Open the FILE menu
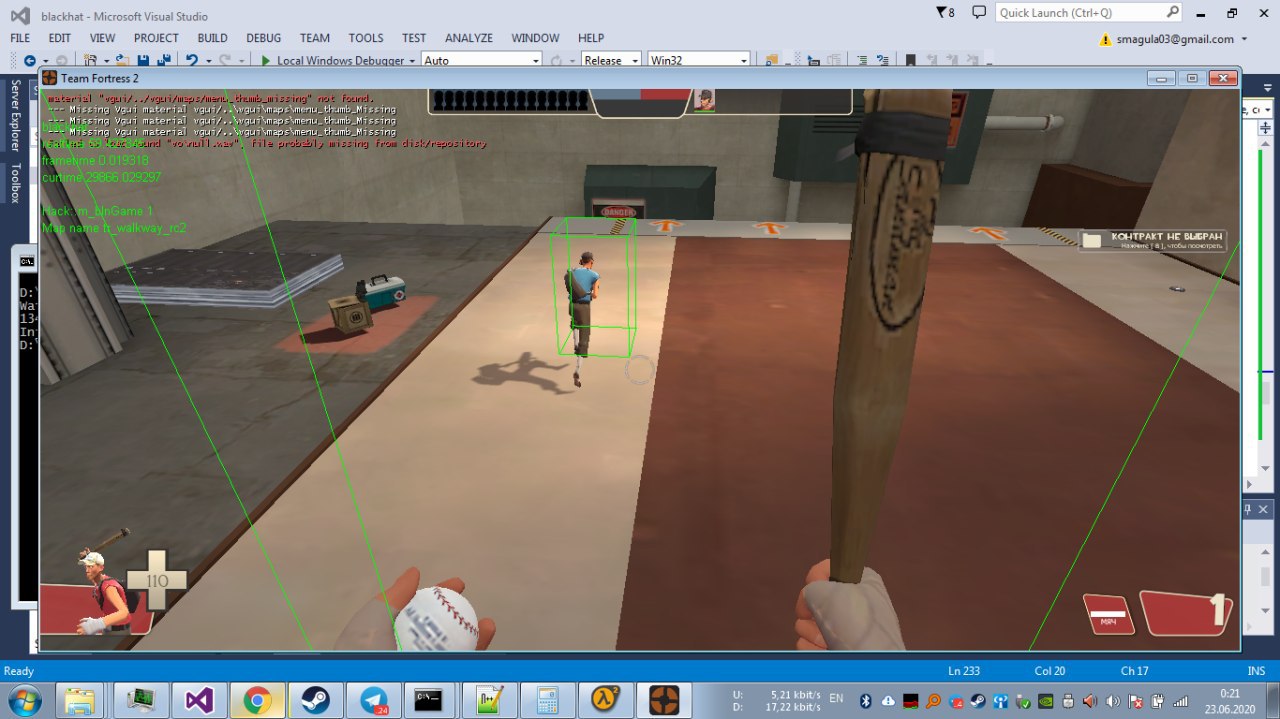This screenshot has height=719, width=1280. pyautogui.click(x=20, y=38)
